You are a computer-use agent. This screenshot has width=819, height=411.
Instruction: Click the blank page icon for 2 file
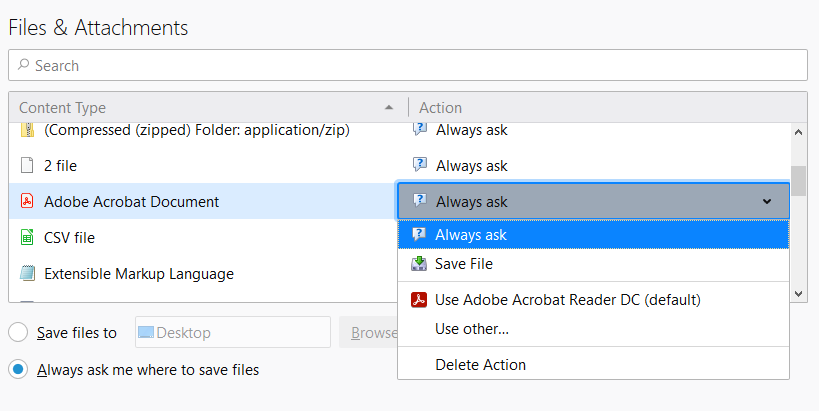point(27,166)
